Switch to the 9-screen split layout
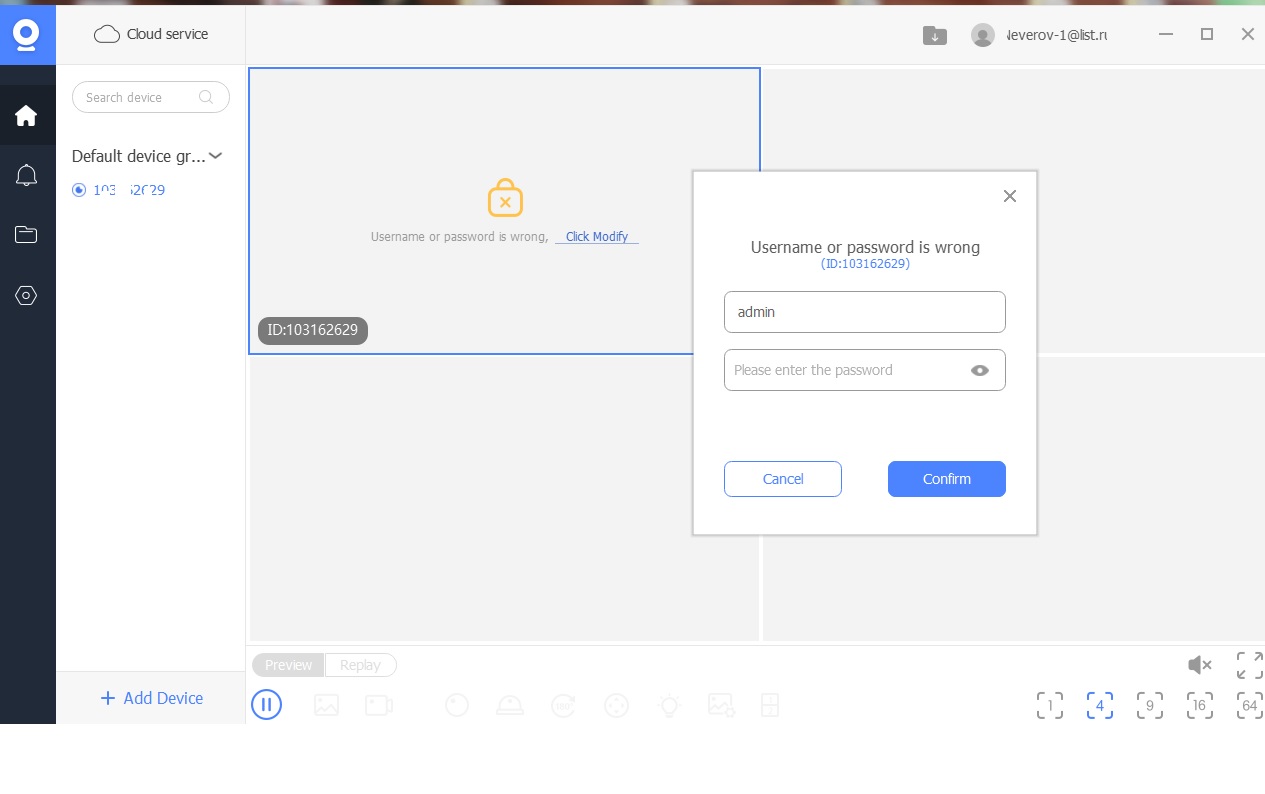1265x794 pixels. (1149, 705)
